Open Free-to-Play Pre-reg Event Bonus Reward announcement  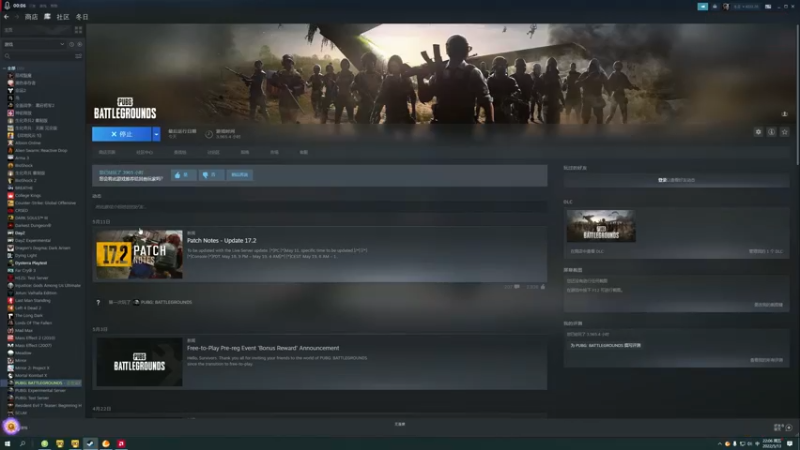pos(263,348)
